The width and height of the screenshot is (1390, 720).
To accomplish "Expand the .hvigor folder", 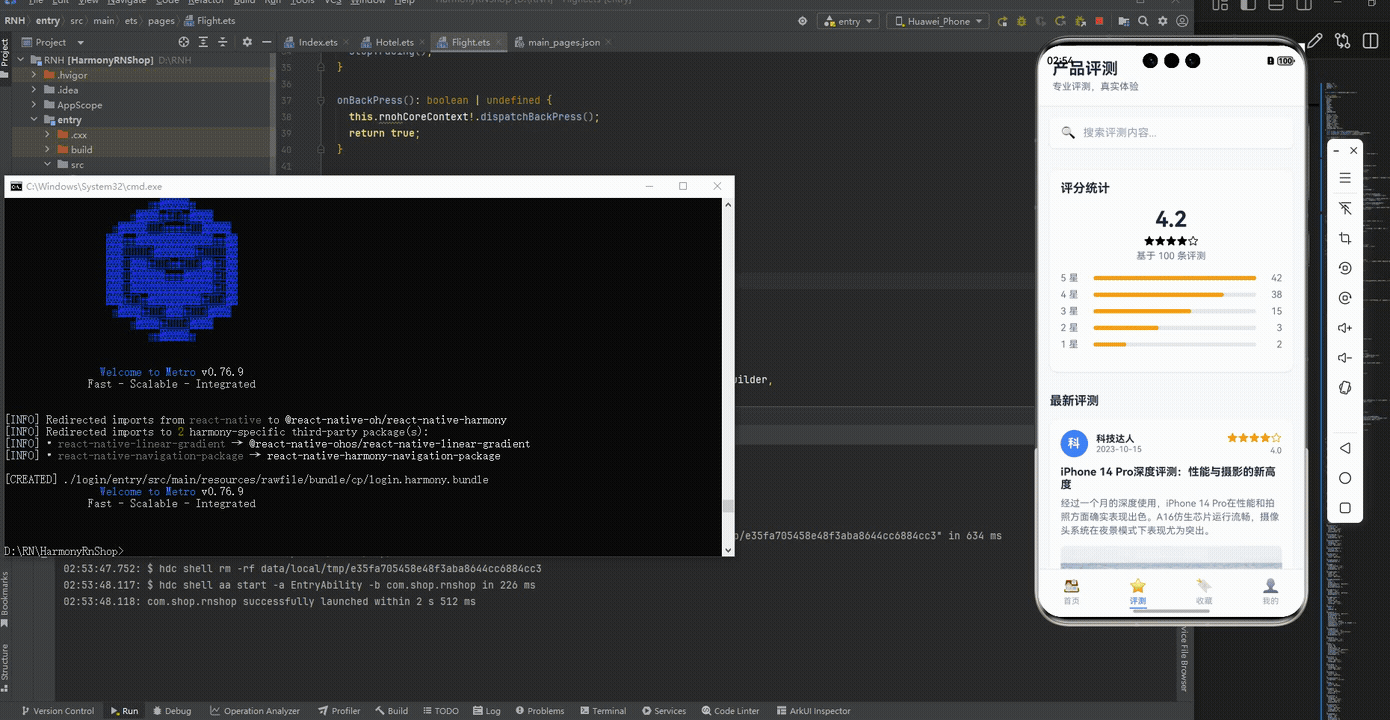I will 34,75.
